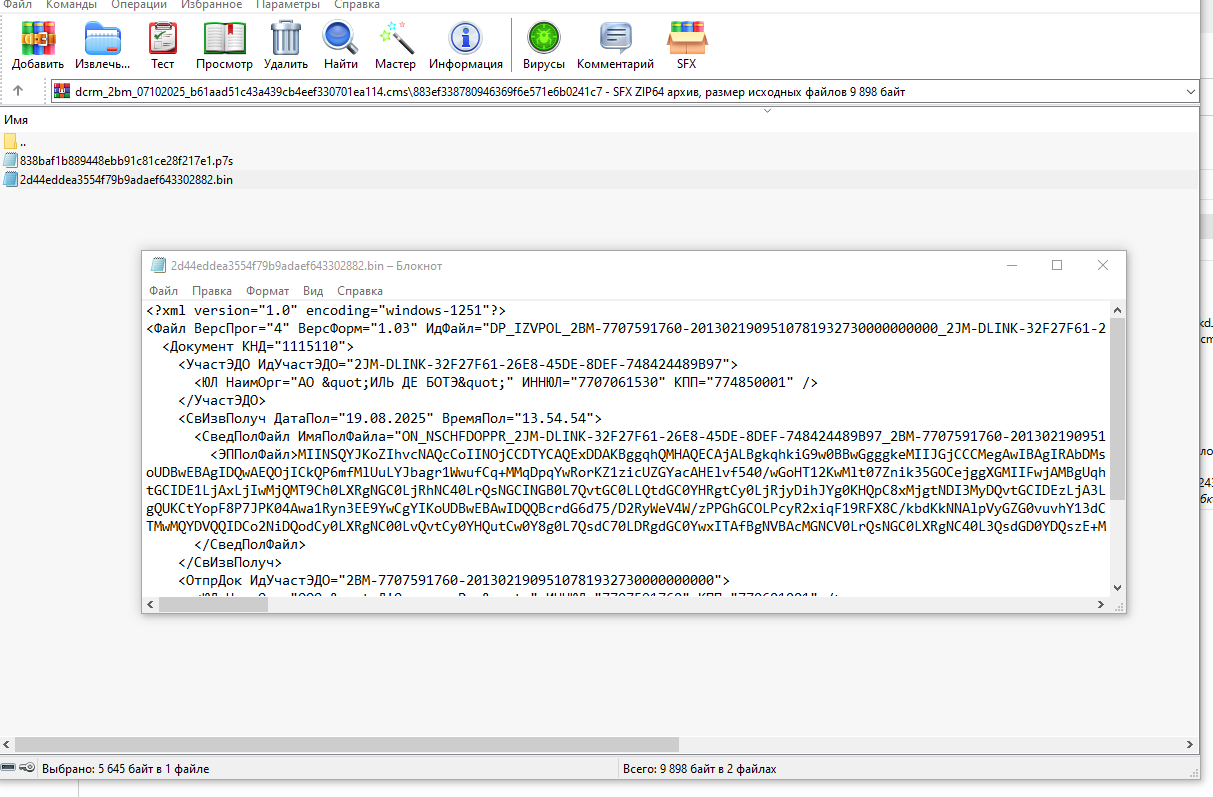Scan archive with Вирусы tool

(544, 38)
